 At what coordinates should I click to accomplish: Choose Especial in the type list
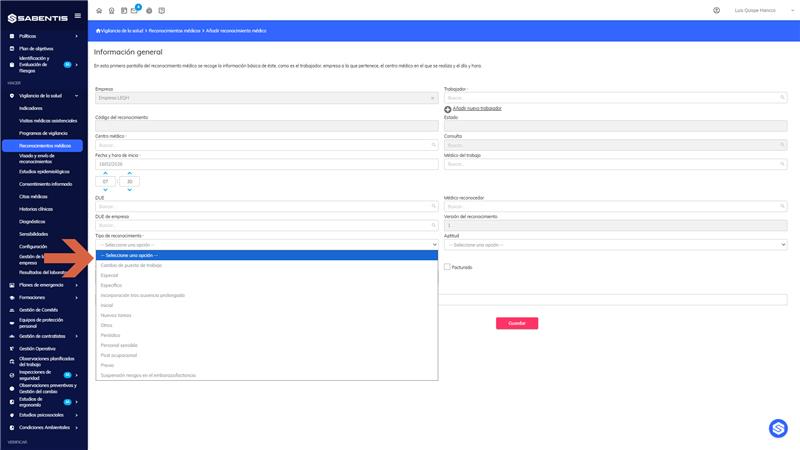tap(109, 276)
